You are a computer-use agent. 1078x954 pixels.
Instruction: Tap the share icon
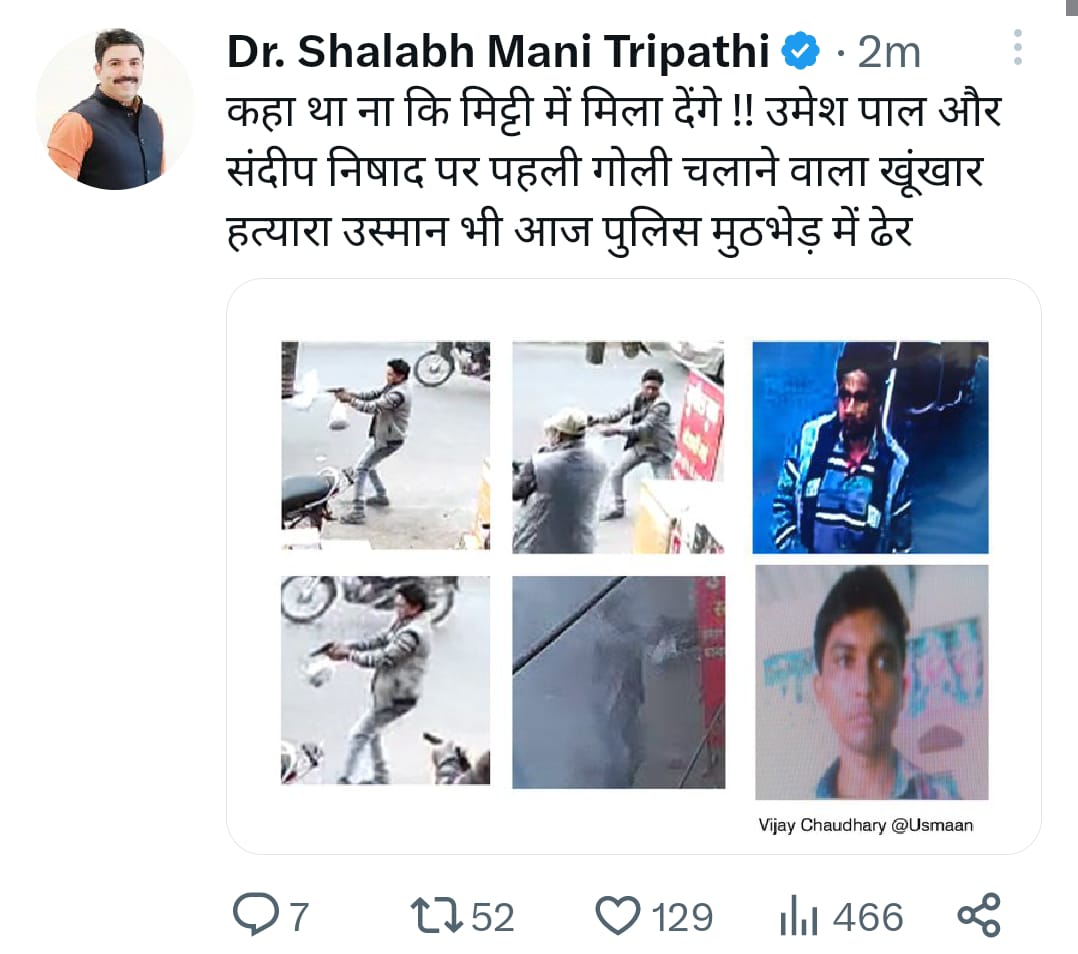point(979,916)
